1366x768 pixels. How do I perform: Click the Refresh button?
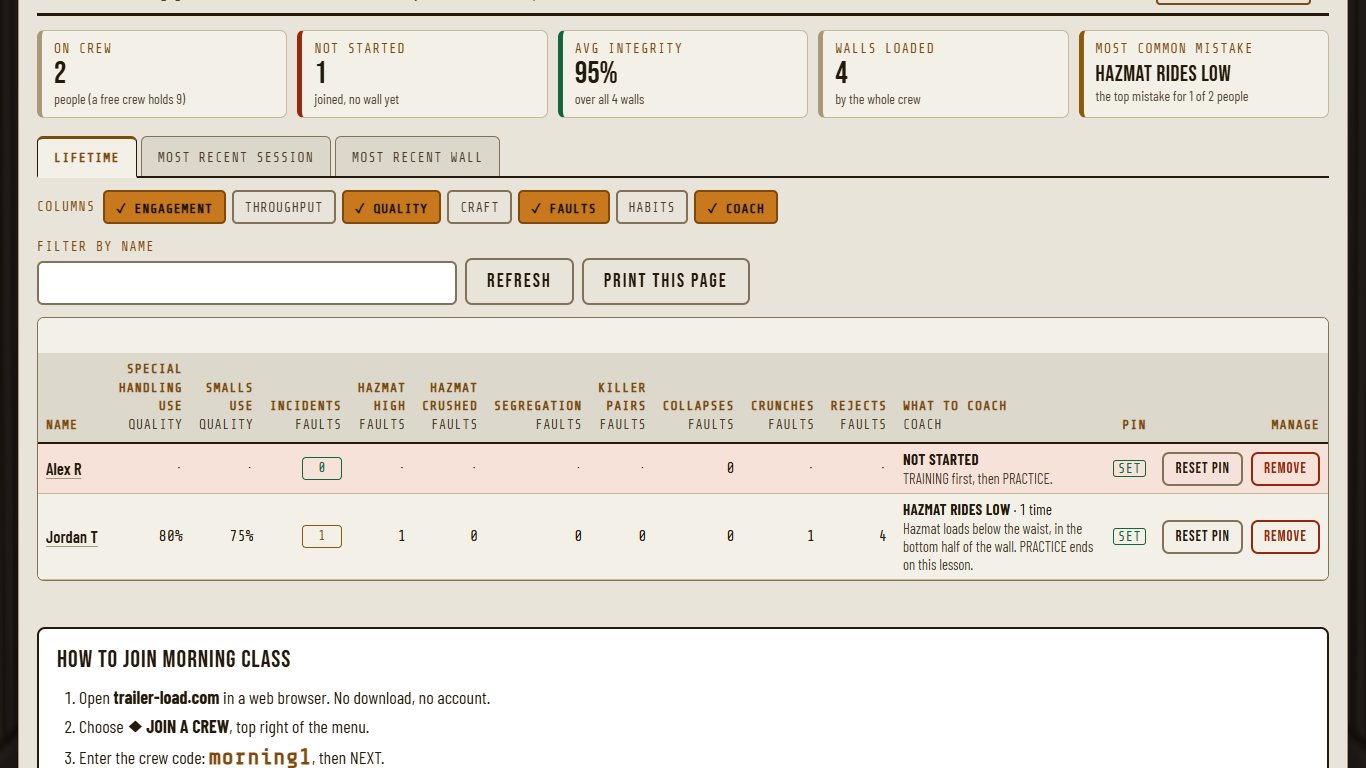point(519,281)
